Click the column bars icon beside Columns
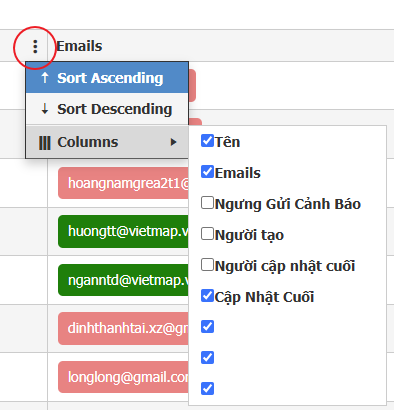The width and height of the screenshot is (394, 410). [x=45, y=143]
